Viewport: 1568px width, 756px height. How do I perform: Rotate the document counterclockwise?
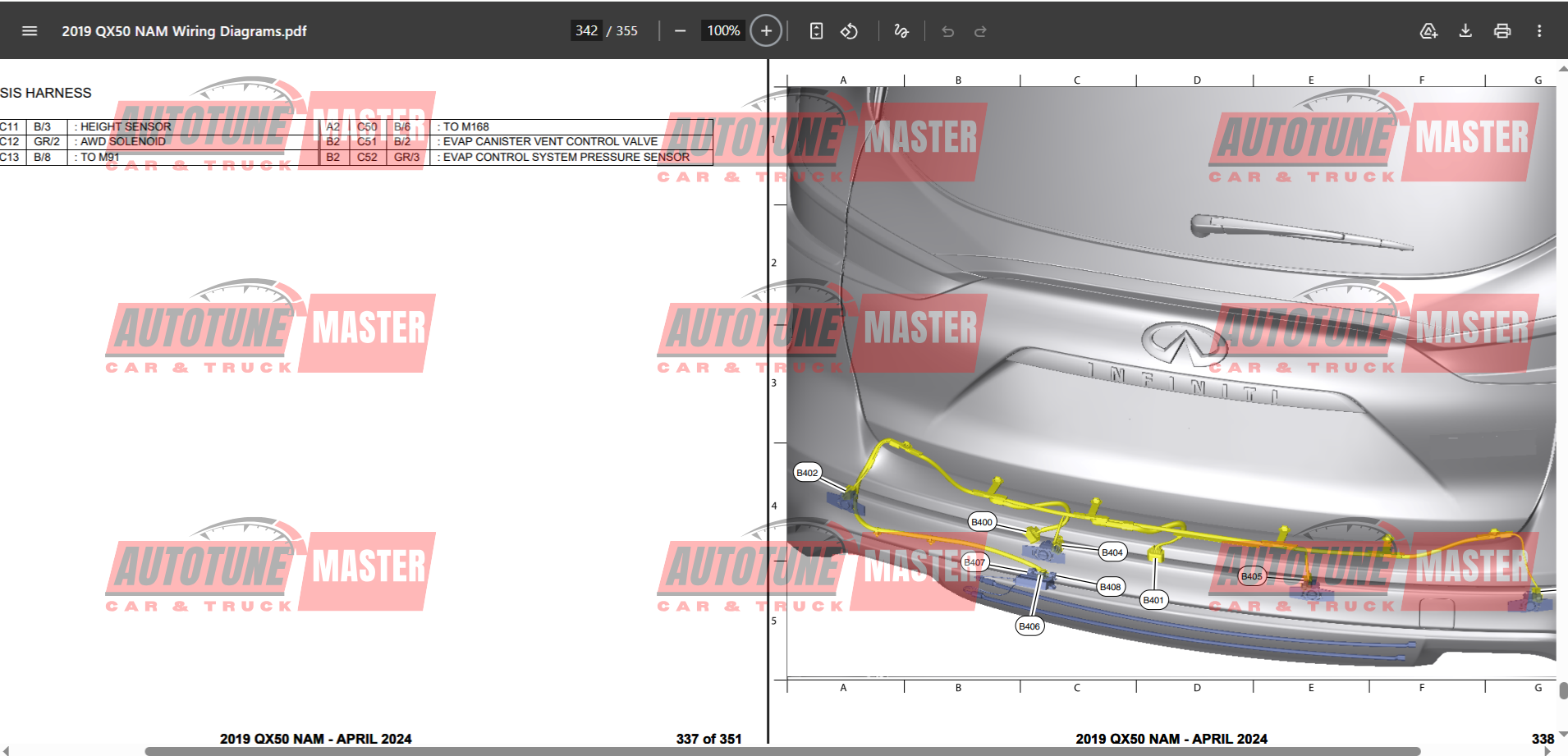[x=849, y=31]
